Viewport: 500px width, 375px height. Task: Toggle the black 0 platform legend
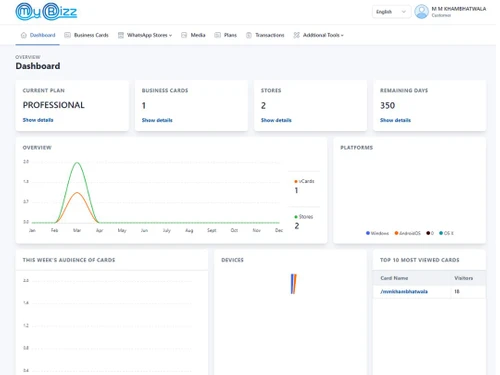point(430,233)
